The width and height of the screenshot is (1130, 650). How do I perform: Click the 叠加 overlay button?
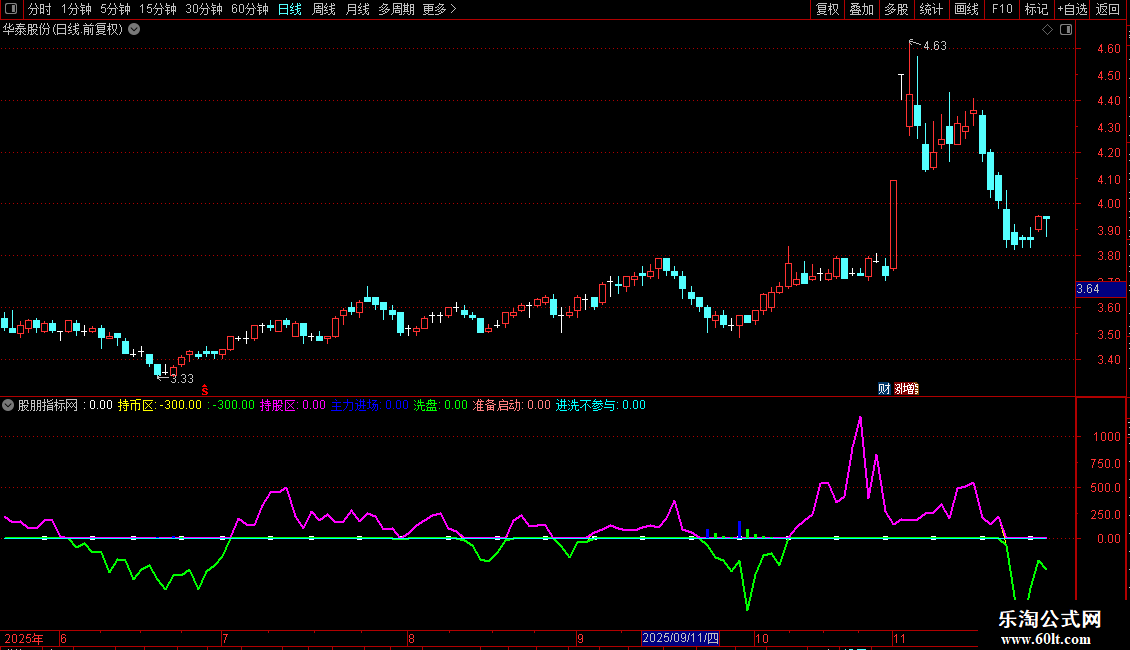pyautogui.click(x=861, y=9)
